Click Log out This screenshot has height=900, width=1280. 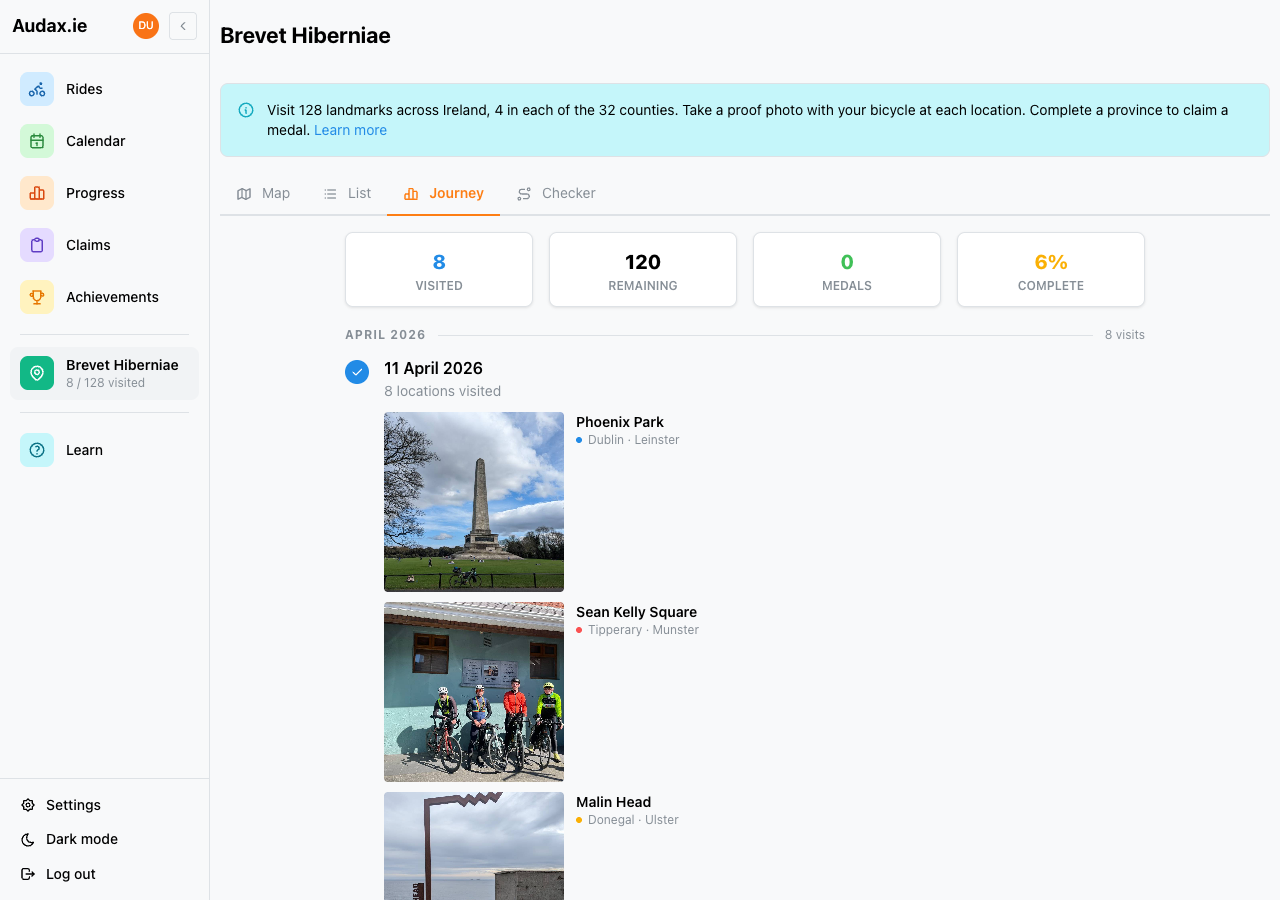(x=104, y=874)
